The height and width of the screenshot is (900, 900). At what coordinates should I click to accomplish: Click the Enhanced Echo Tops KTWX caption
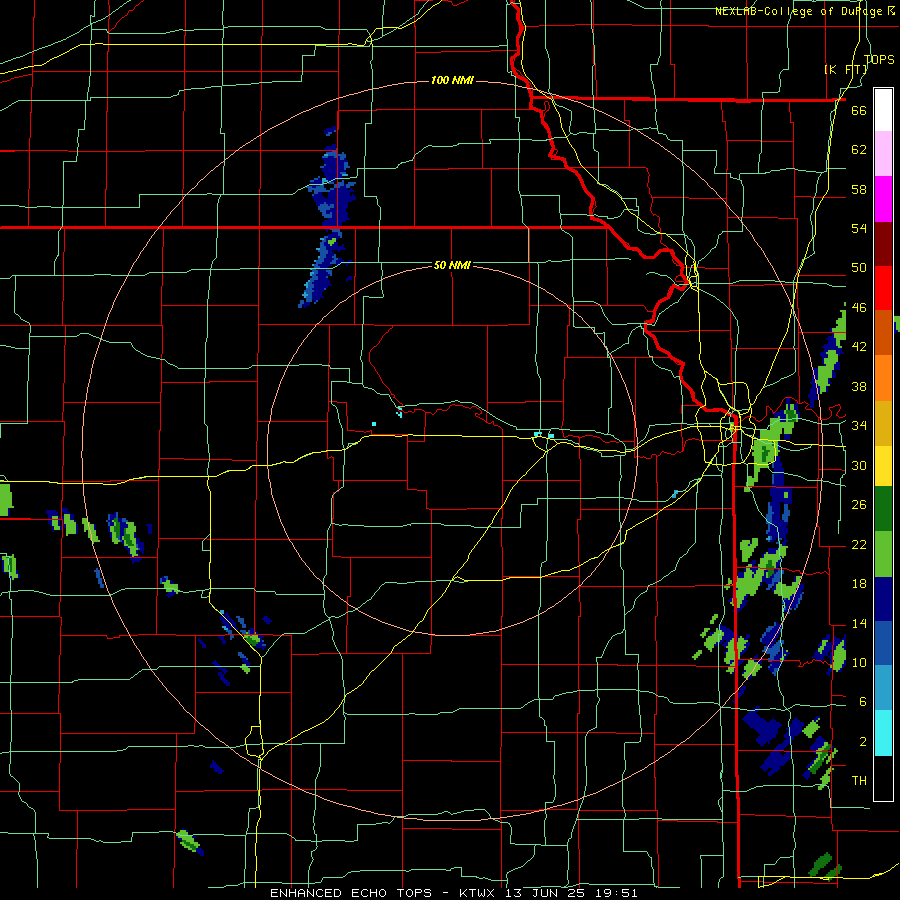(x=453, y=893)
